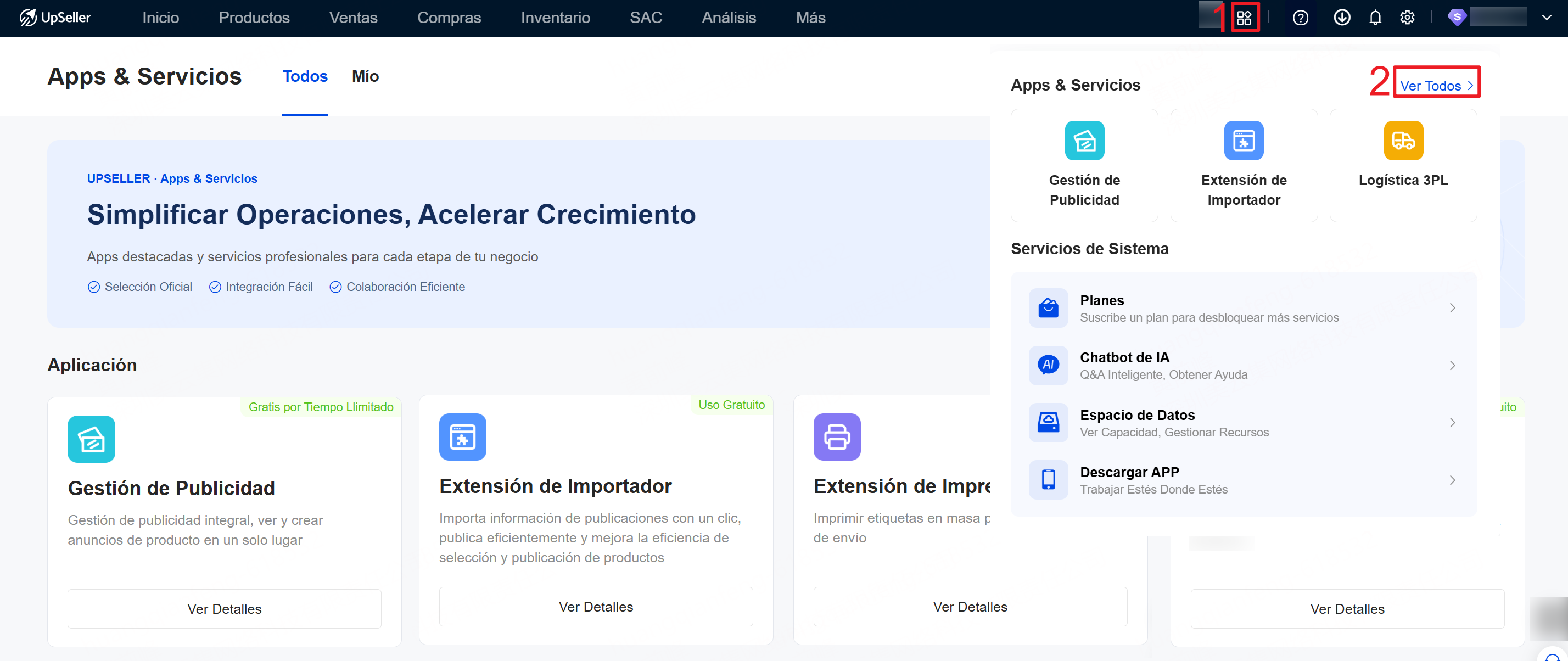Screen dimensions: 1568x661
Task: Expand the Chatbot de IA chevron
Action: (1452, 365)
